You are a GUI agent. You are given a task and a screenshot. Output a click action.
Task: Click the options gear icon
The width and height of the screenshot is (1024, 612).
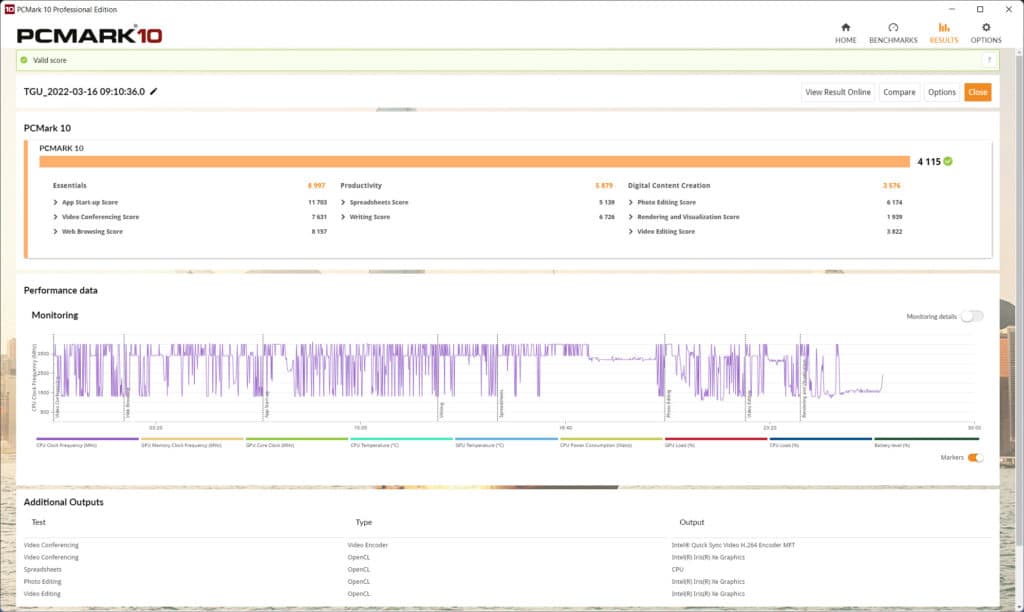pyautogui.click(x=986, y=27)
